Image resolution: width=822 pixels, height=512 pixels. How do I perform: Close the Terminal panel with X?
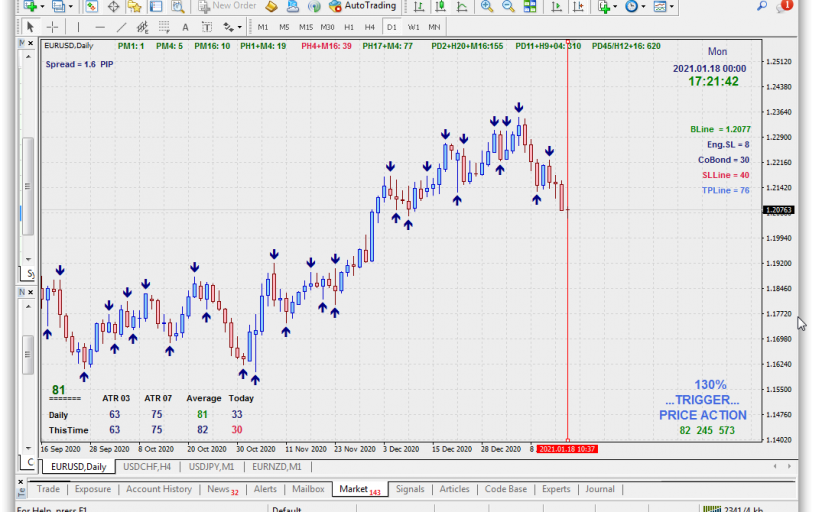[x=20, y=482]
